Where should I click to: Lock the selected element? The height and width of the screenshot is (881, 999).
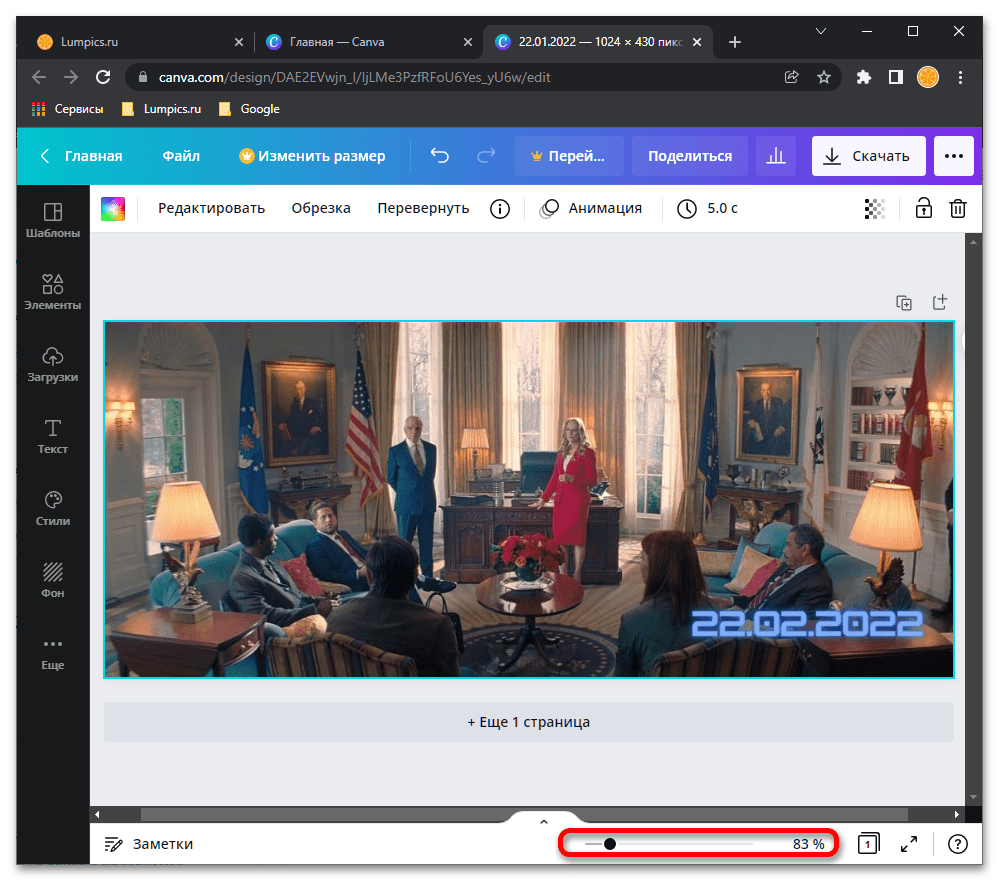[x=923, y=208]
